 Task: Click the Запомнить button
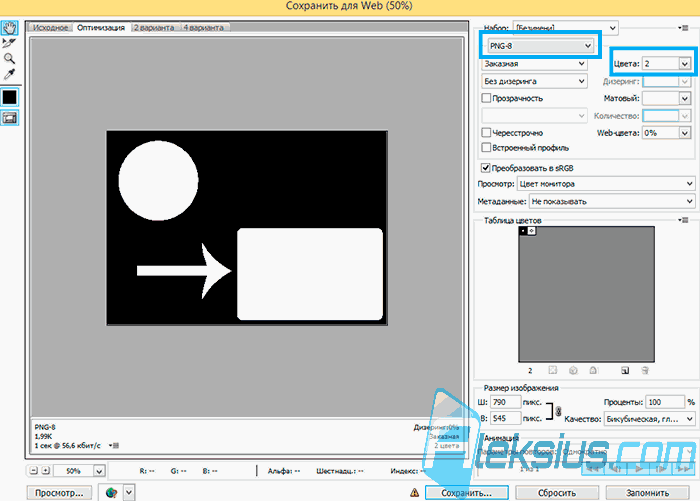coord(647,493)
